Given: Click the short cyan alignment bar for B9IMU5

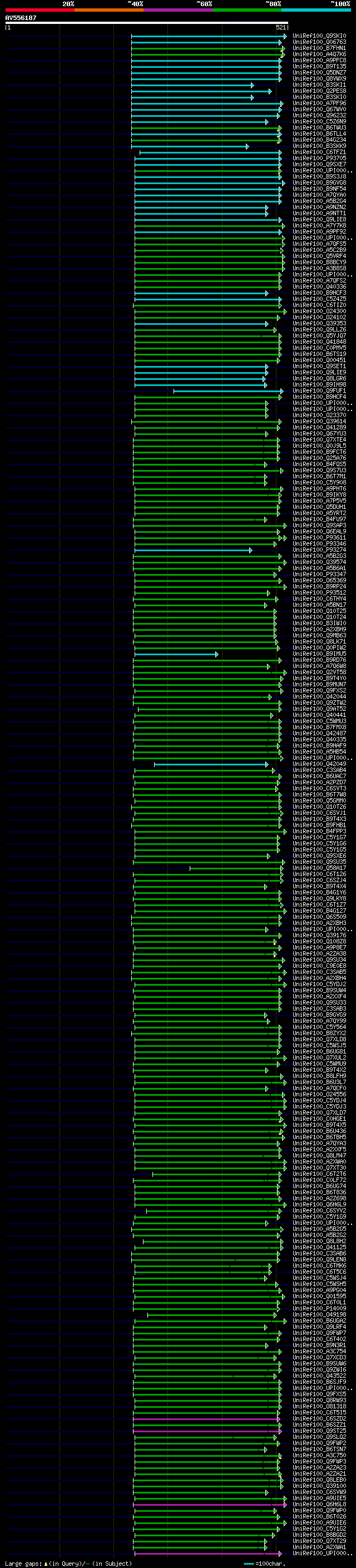Looking at the screenshot, I should pyautogui.click(x=176, y=654).
